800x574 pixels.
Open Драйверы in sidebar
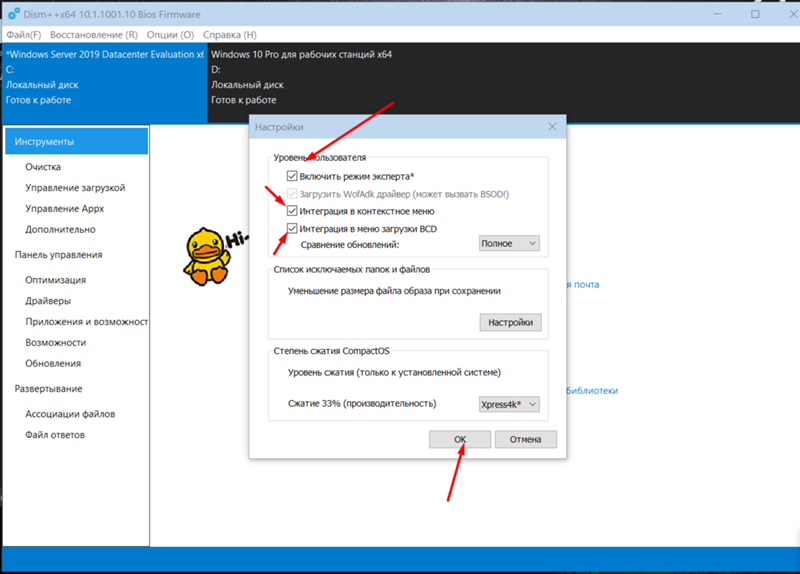tap(48, 301)
